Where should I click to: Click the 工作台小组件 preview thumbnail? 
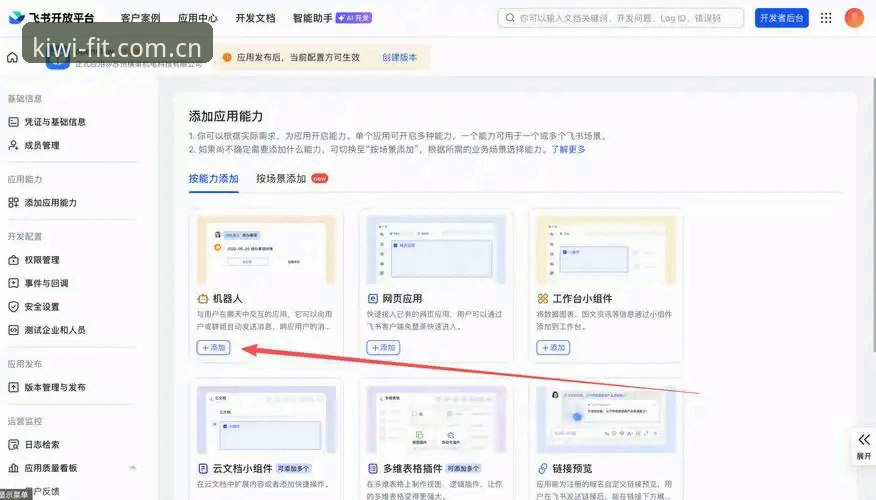(x=606, y=250)
